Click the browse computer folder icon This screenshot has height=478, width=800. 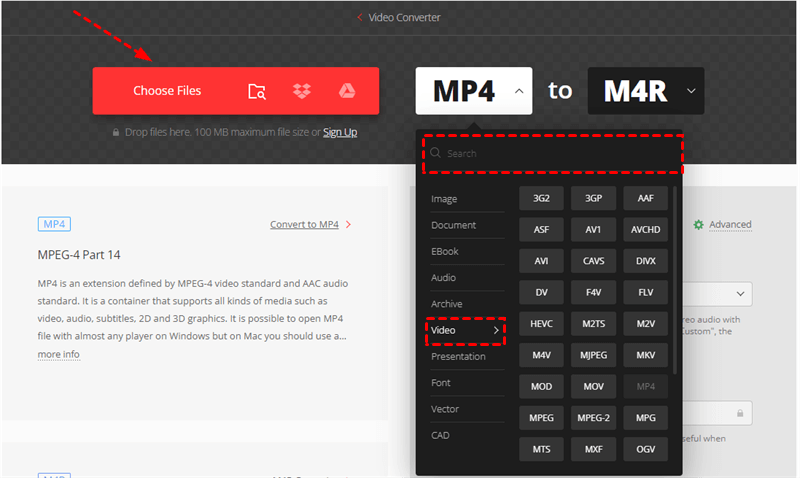coord(257,91)
